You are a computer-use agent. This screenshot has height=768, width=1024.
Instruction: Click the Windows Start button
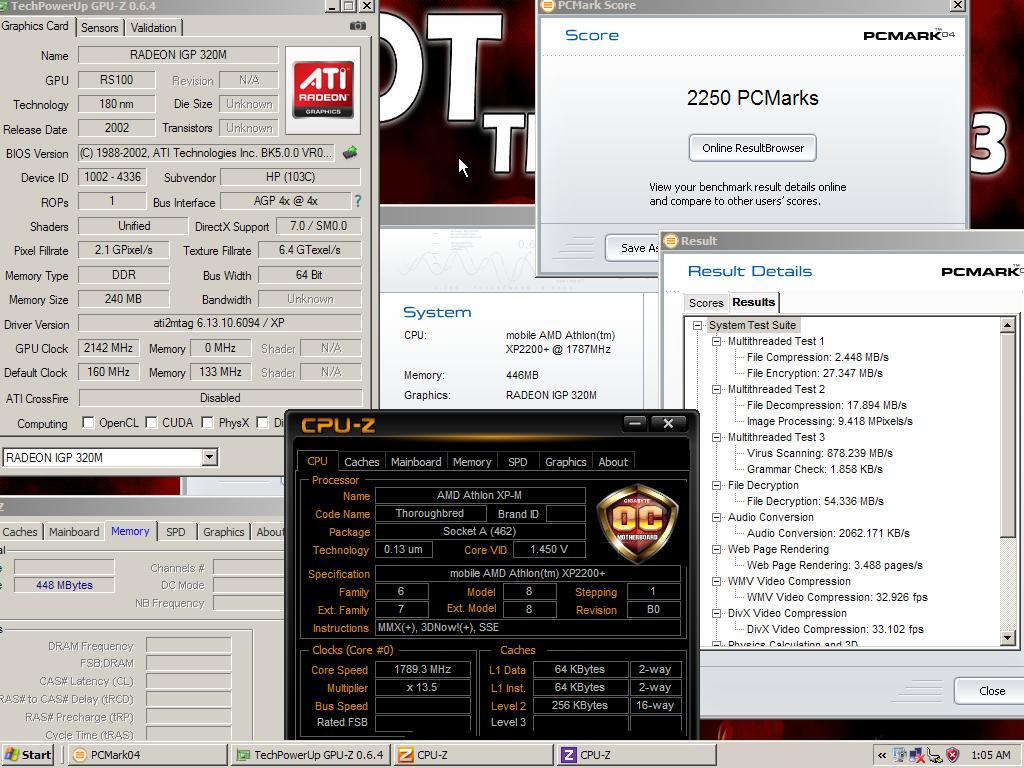point(28,755)
